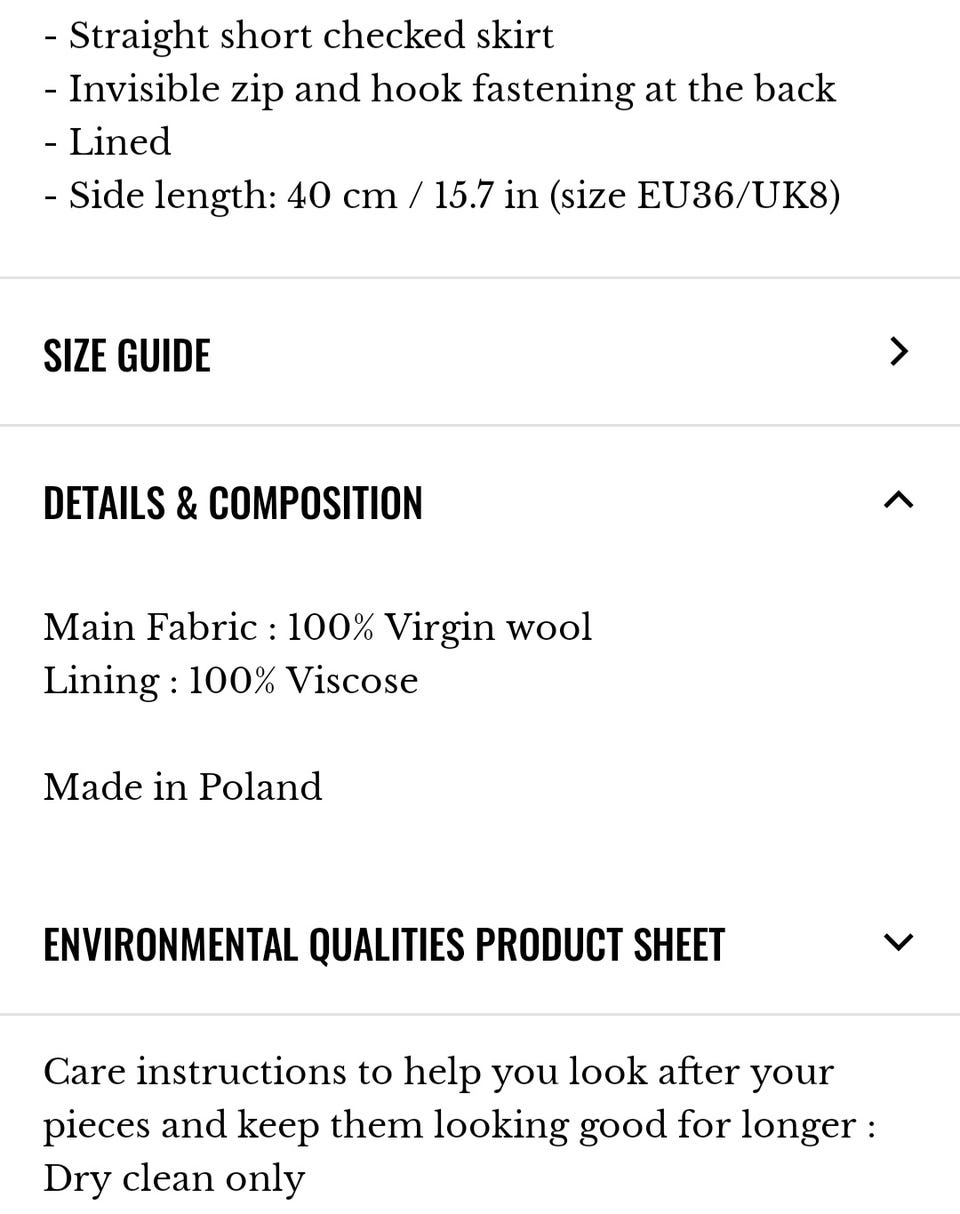This screenshot has height=1214, width=960.
Task: Toggle the DETAILS & COMPOSITION section header
Action: point(233,502)
